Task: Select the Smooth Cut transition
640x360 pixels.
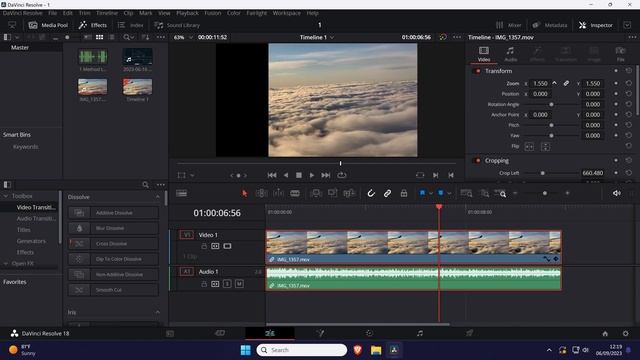Action: (113, 290)
